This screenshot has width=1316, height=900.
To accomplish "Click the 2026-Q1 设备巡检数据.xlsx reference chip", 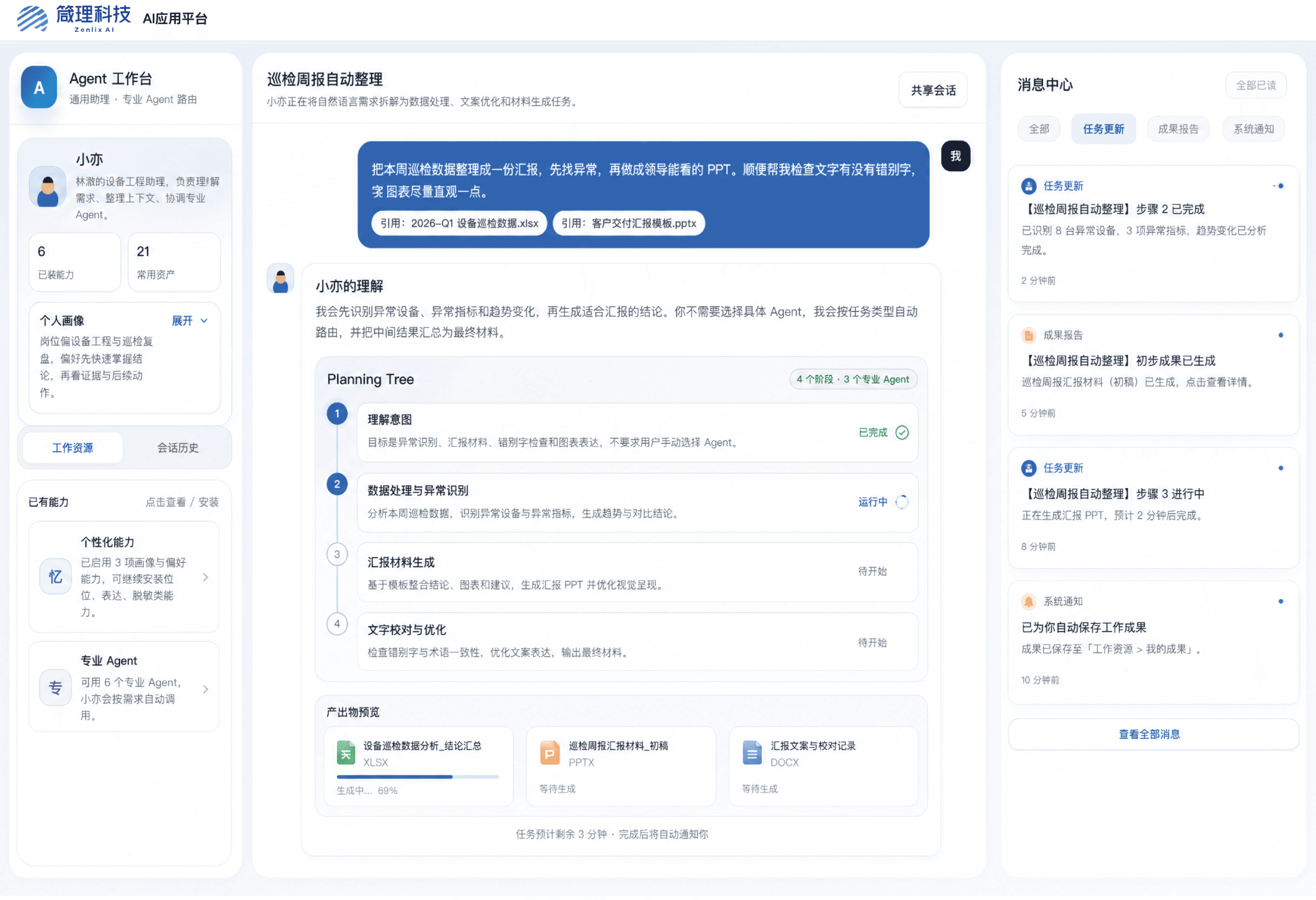I will [459, 224].
